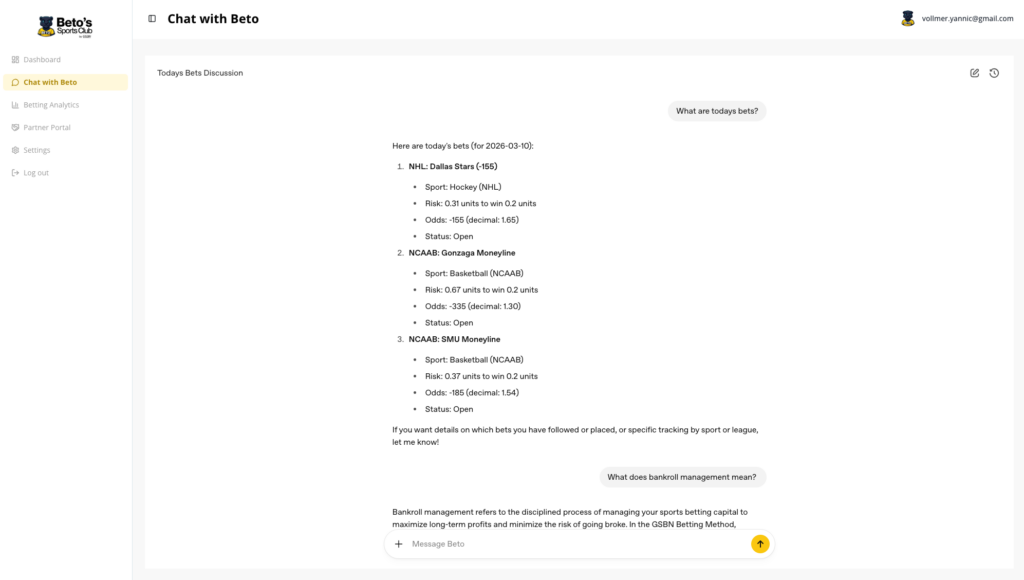Click the user avatar icon

coord(908,18)
